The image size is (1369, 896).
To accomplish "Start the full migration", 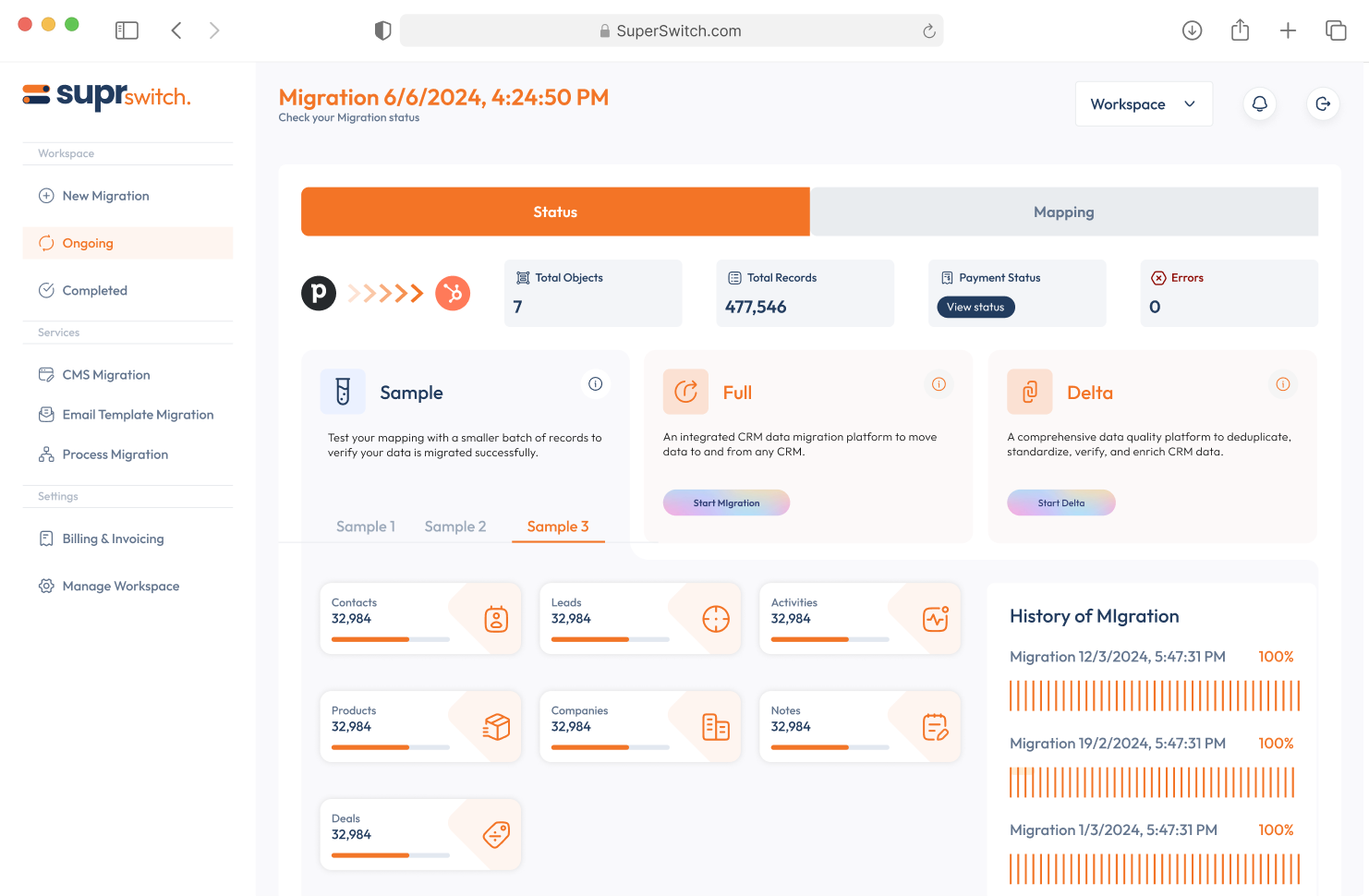I will (726, 503).
